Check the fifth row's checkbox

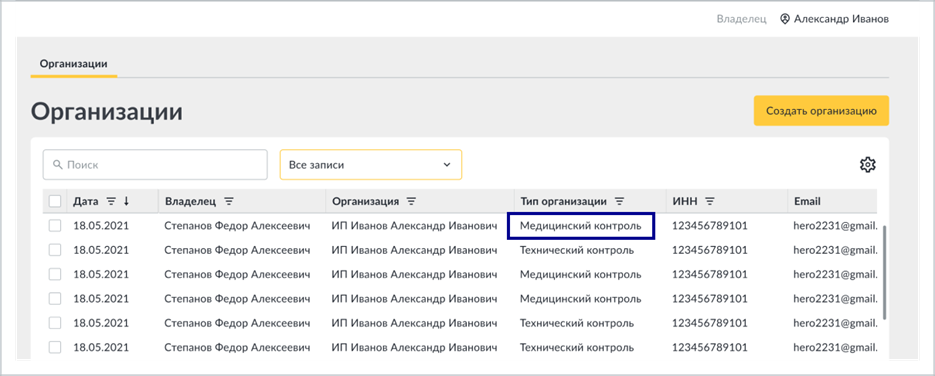[x=55, y=323]
